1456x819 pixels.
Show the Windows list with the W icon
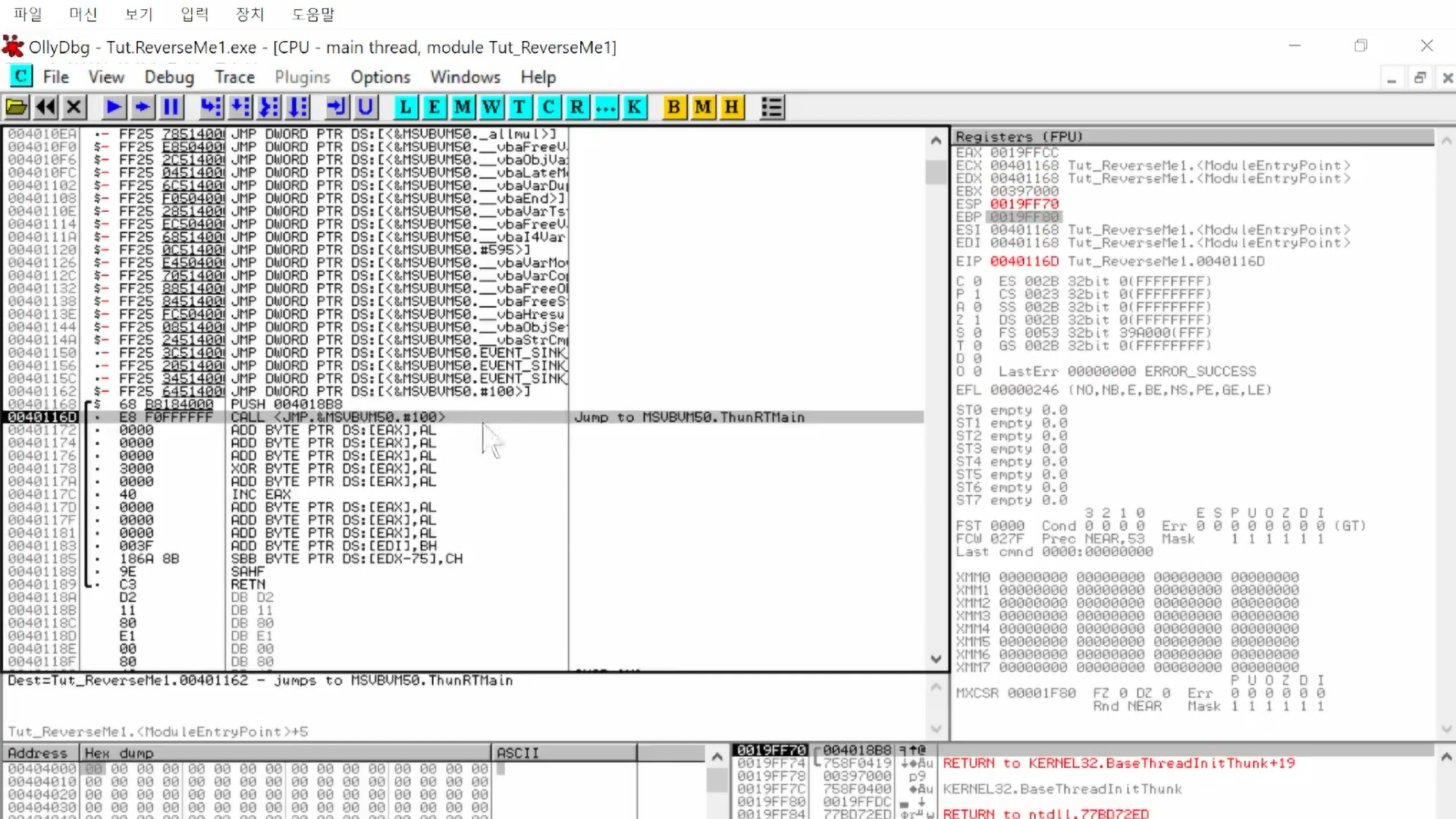click(x=491, y=107)
